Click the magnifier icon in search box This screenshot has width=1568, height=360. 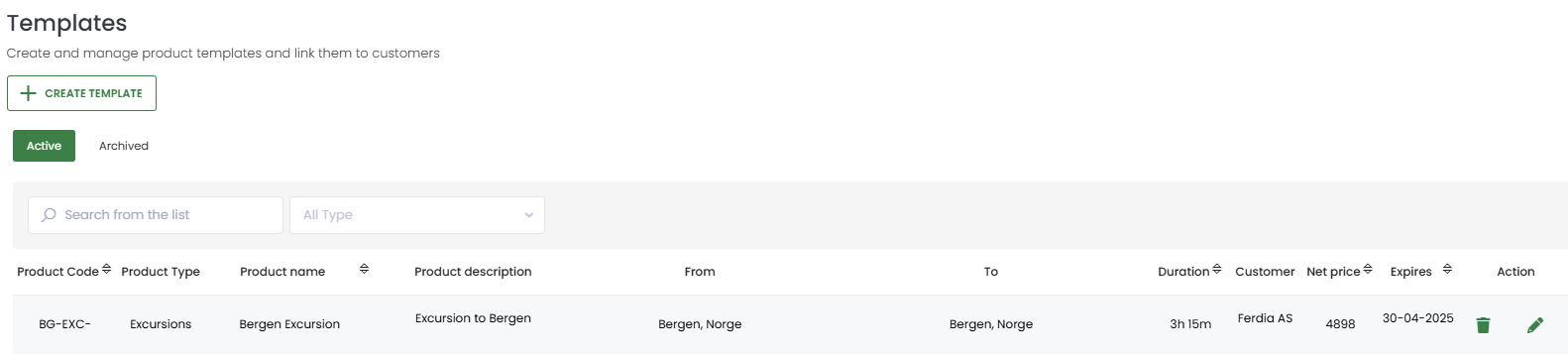coord(49,214)
